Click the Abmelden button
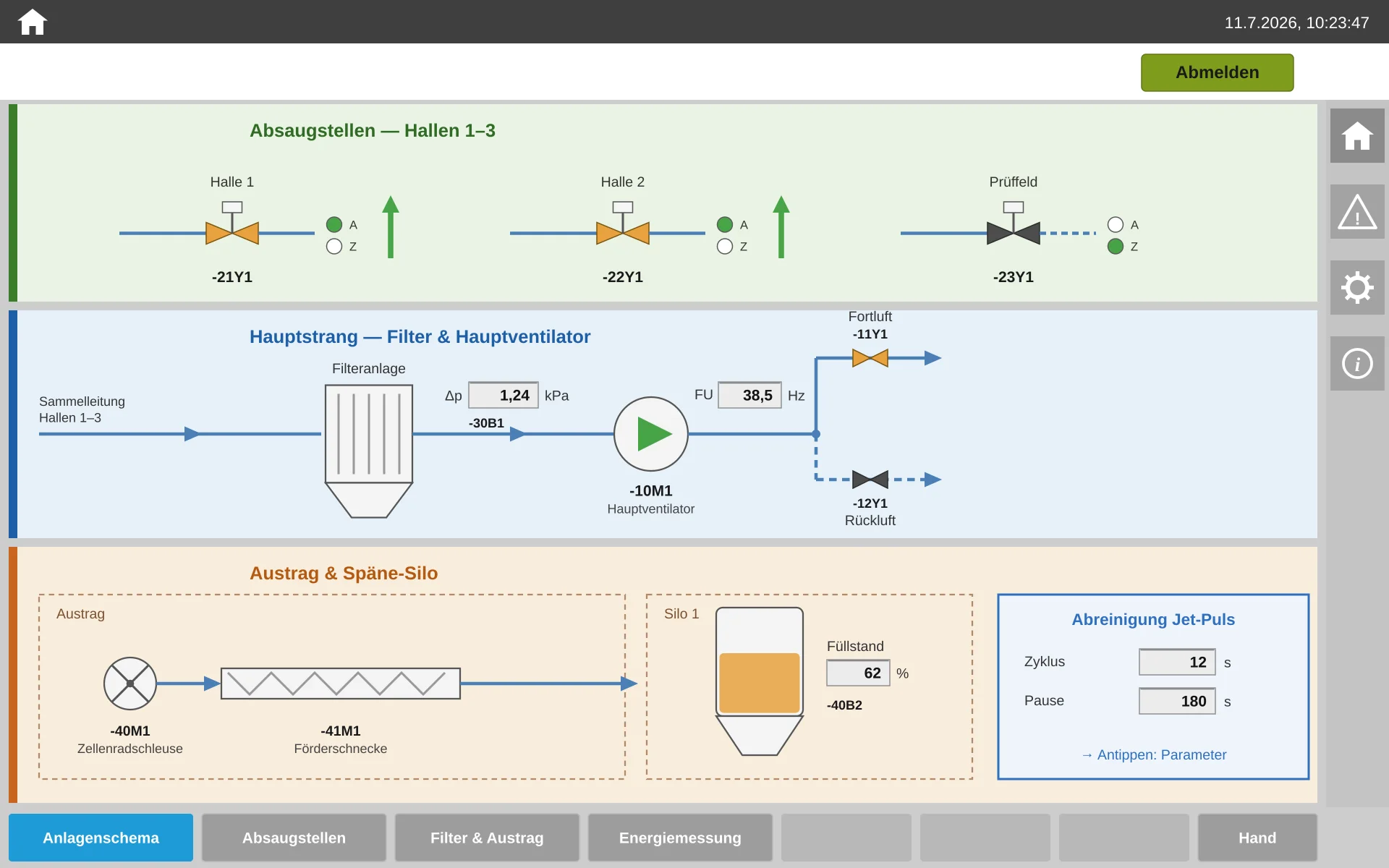Screen dimensions: 1389x868 (x=1218, y=72)
